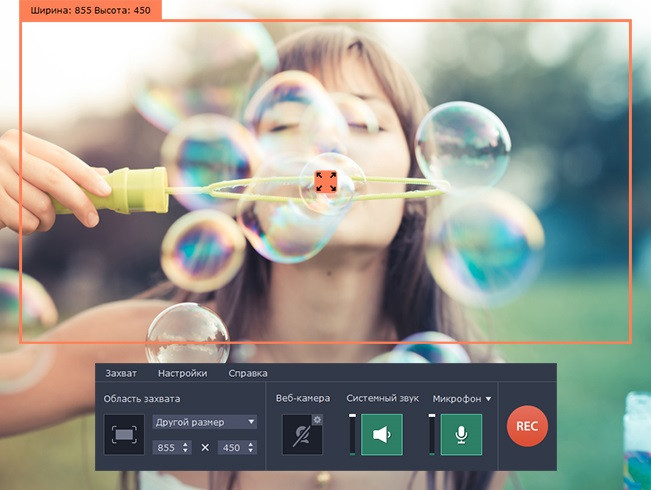The height and width of the screenshot is (490, 651).
Task: Decrease height with the down stepper arrow
Action: [x=251, y=451]
